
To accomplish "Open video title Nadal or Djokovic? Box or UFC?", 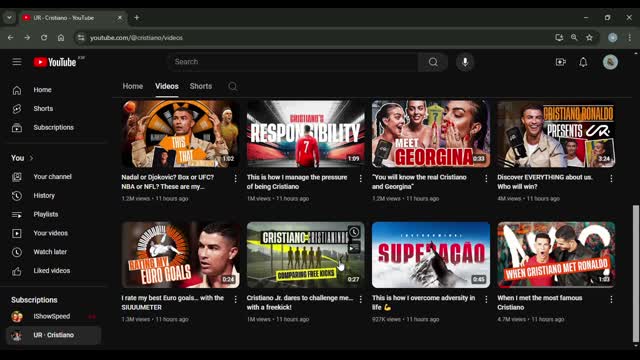I will 168,182.
